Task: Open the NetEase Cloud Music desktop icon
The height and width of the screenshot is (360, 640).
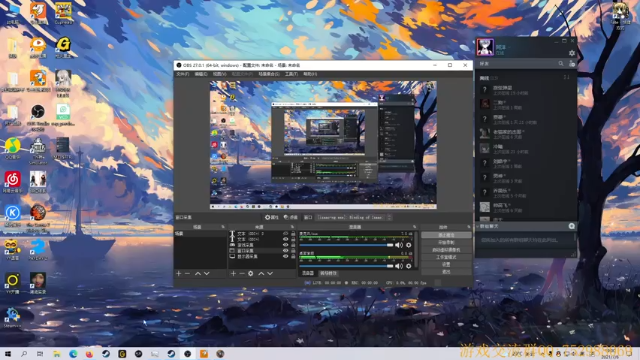Action: [13, 182]
